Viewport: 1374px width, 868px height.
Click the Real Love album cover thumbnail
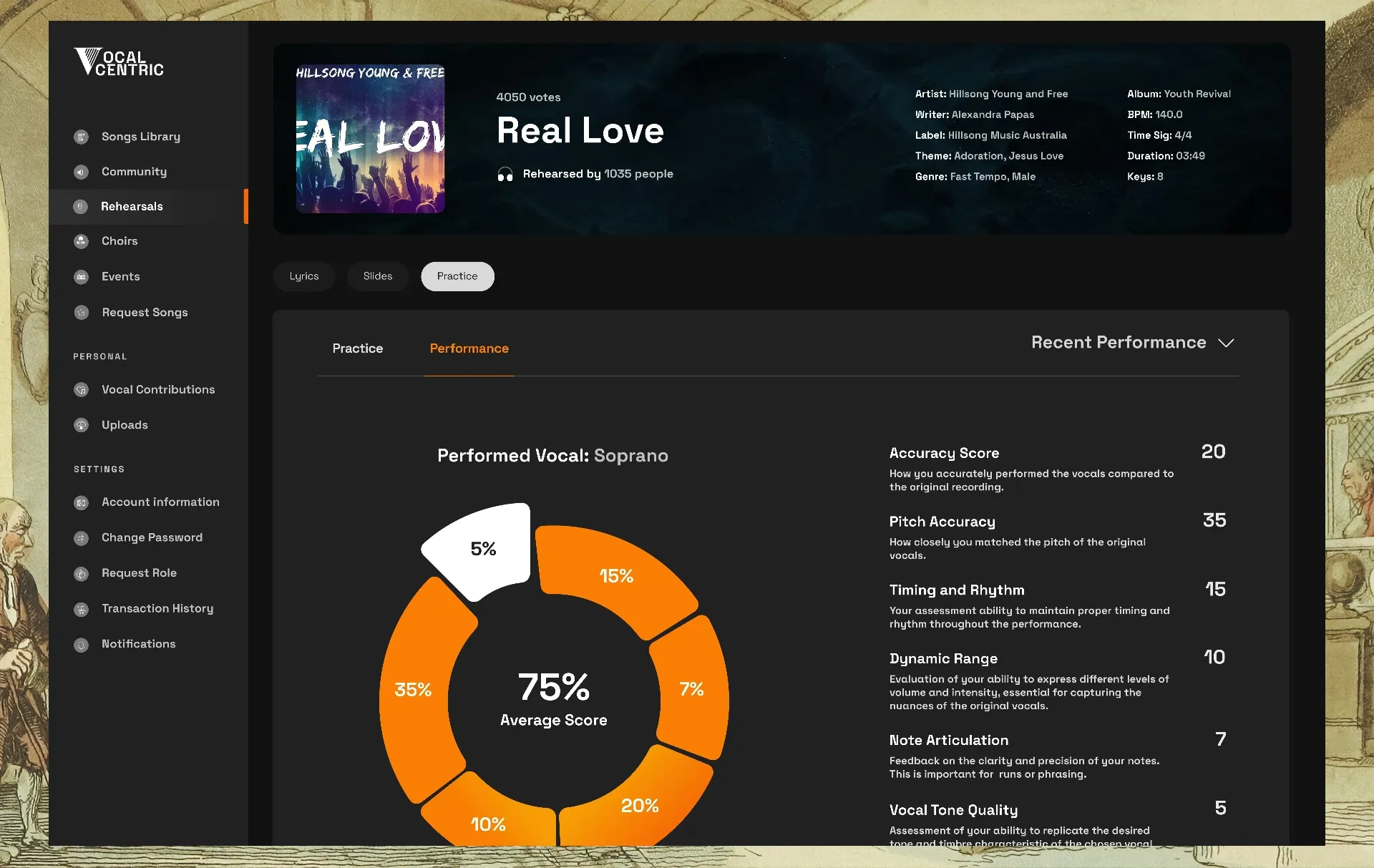point(370,139)
